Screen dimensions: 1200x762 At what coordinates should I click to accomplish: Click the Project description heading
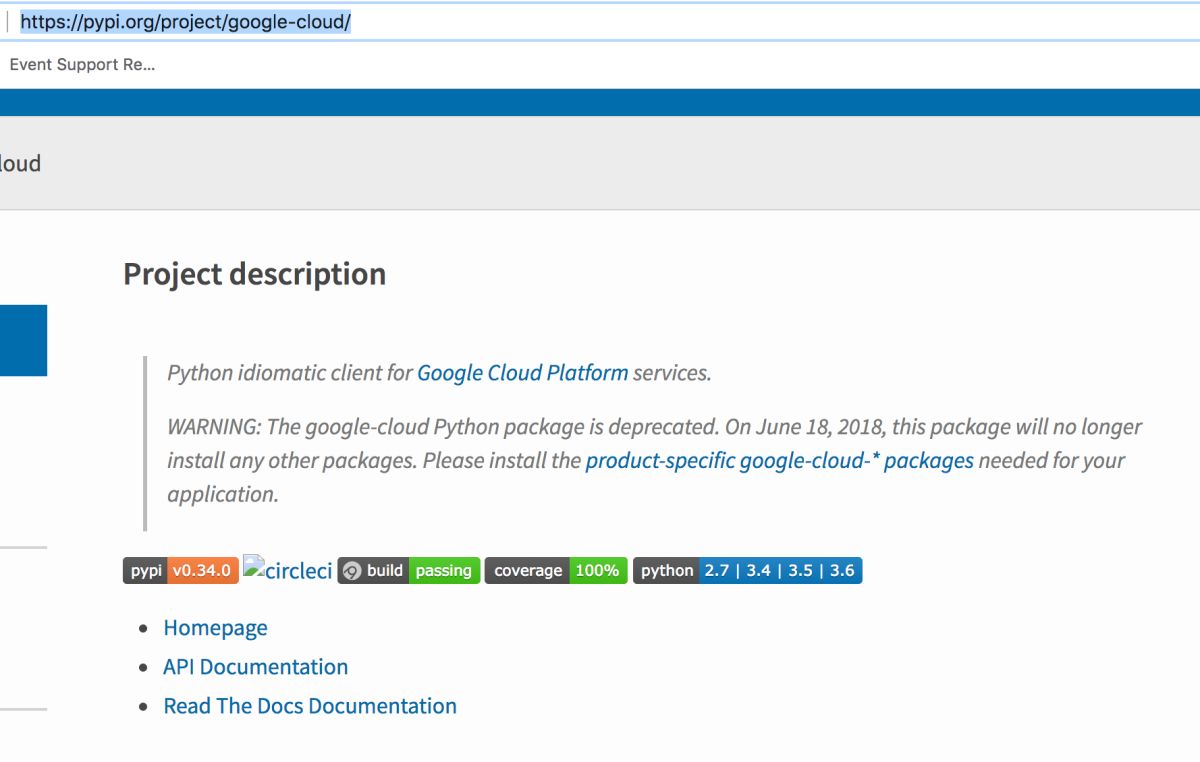pos(255,274)
